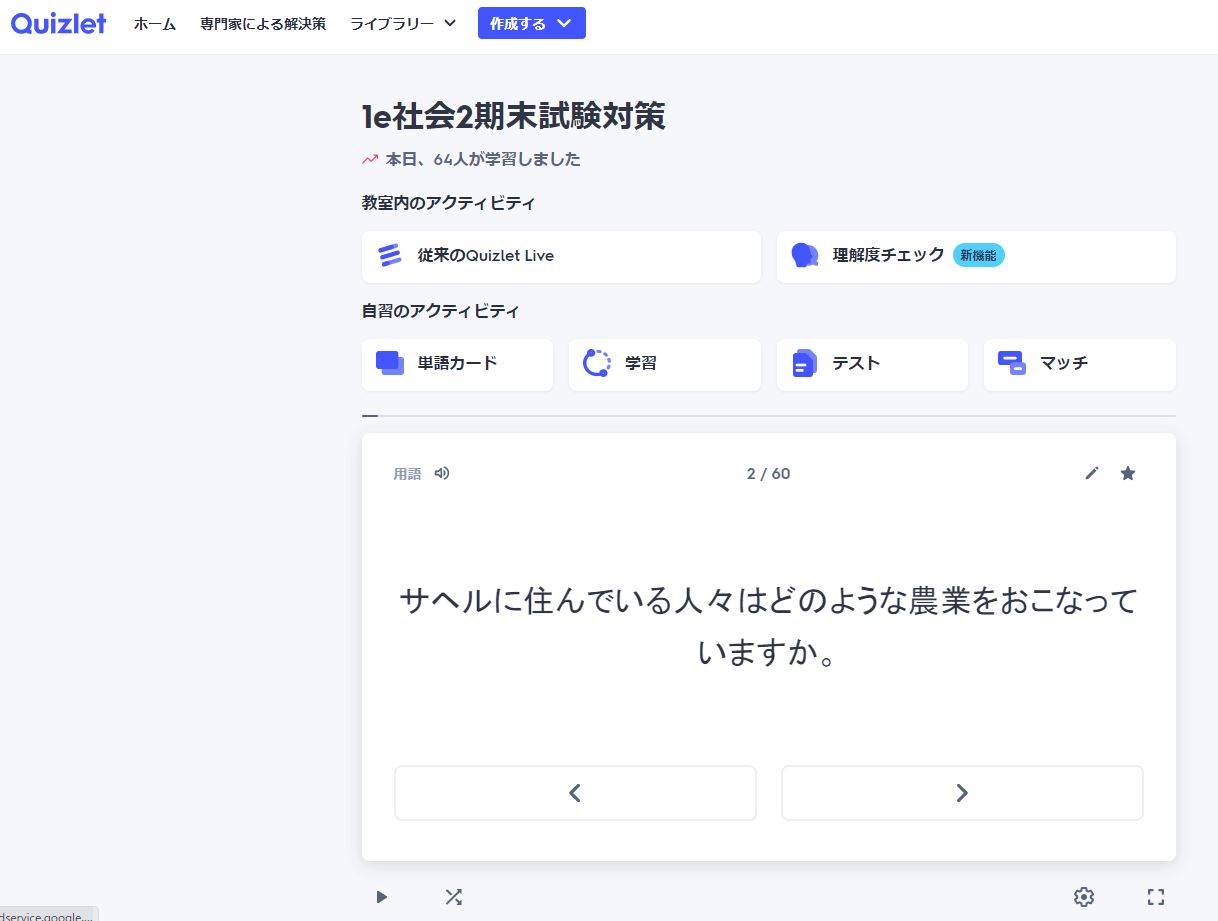Flip the flashcard by clicking the question text
This screenshot has height=921, width=1218.
(x=768, y=627)
